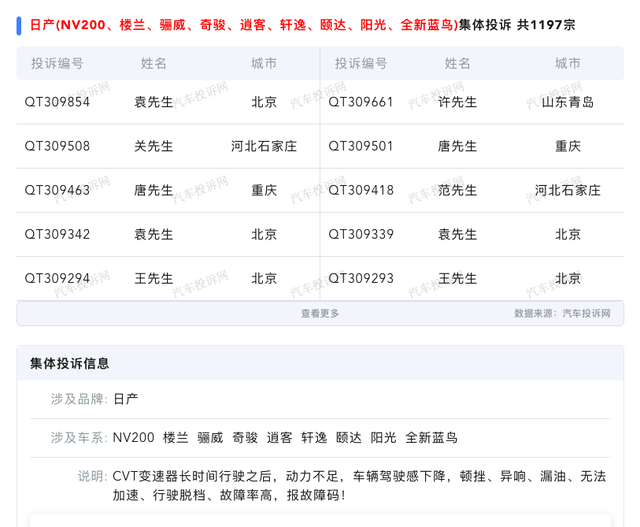Click 全新蓝鸟 in the 涉及车系 row
The width and height of the screenshot is (640, 527).
[431, 438]
